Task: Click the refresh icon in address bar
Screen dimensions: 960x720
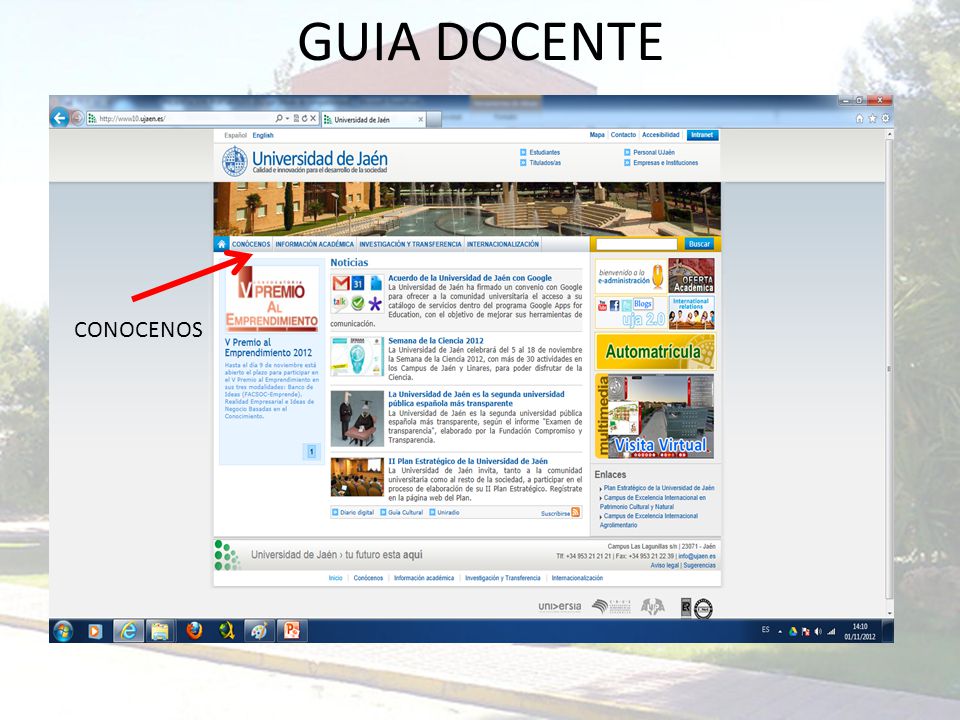Action: coord(304,118)
